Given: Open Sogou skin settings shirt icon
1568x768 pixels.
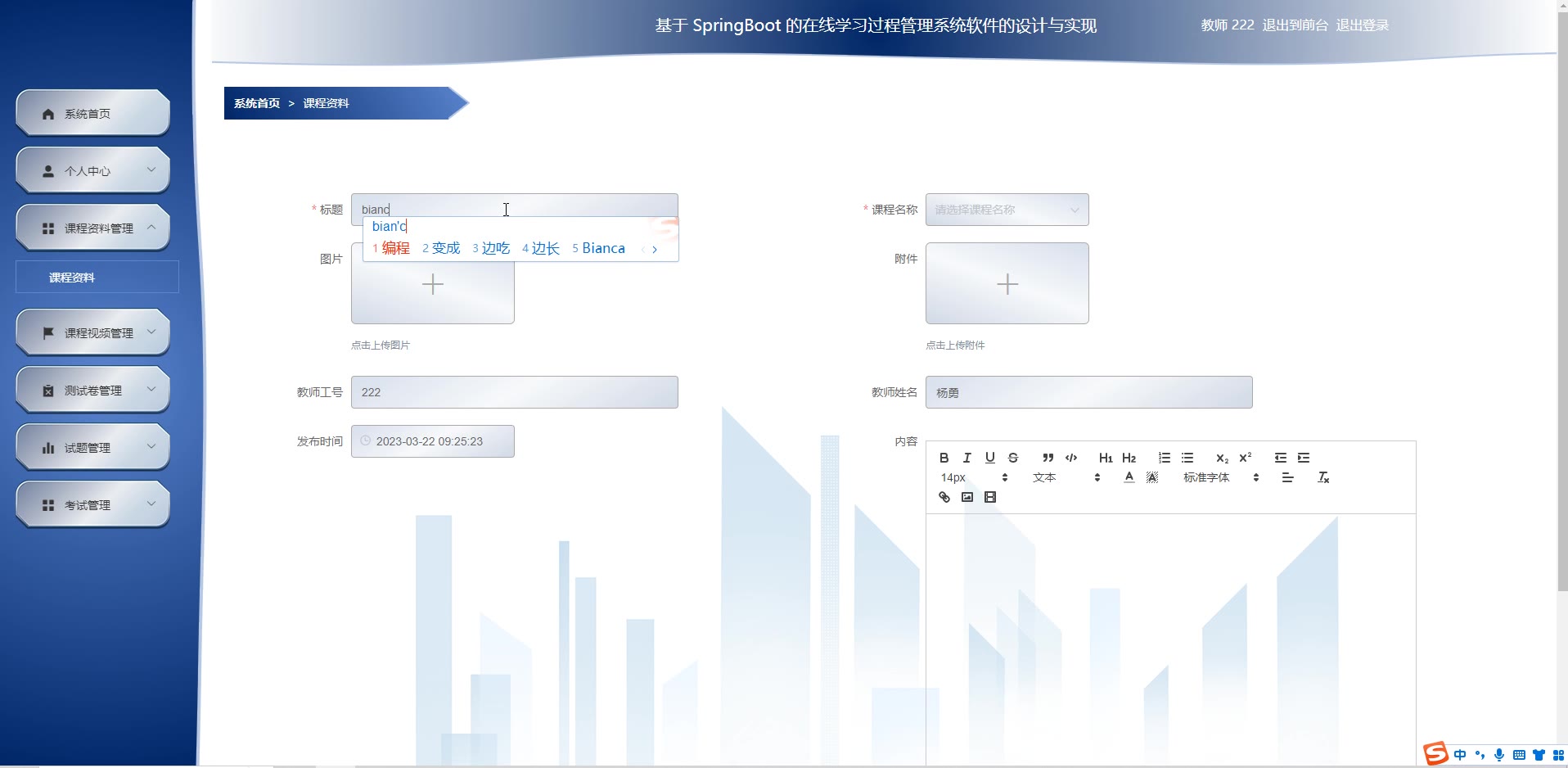Looking at the screenshot, I should tap(1539, 755).
